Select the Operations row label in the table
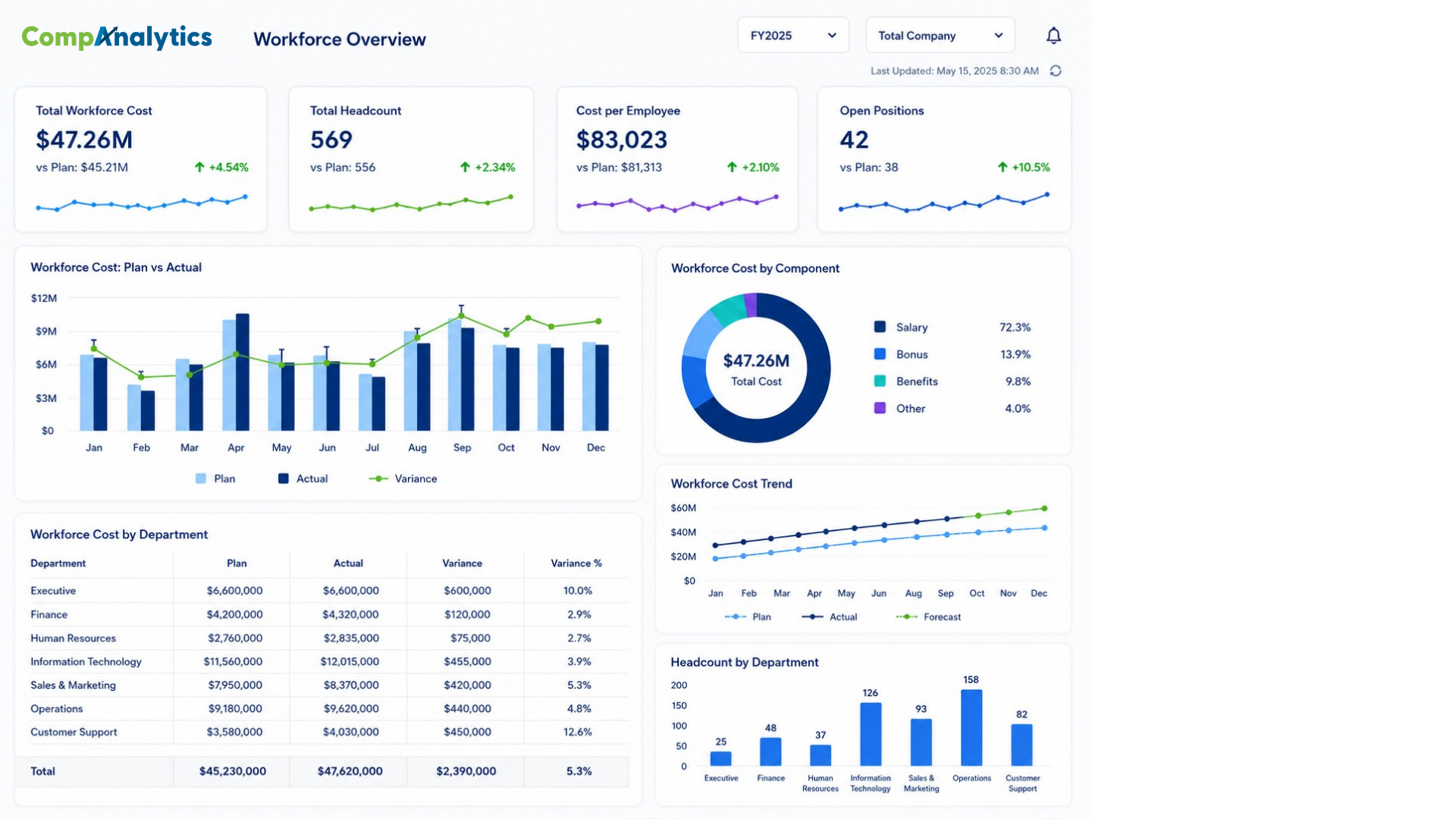 pyautogui.click(x=56, y=708)
